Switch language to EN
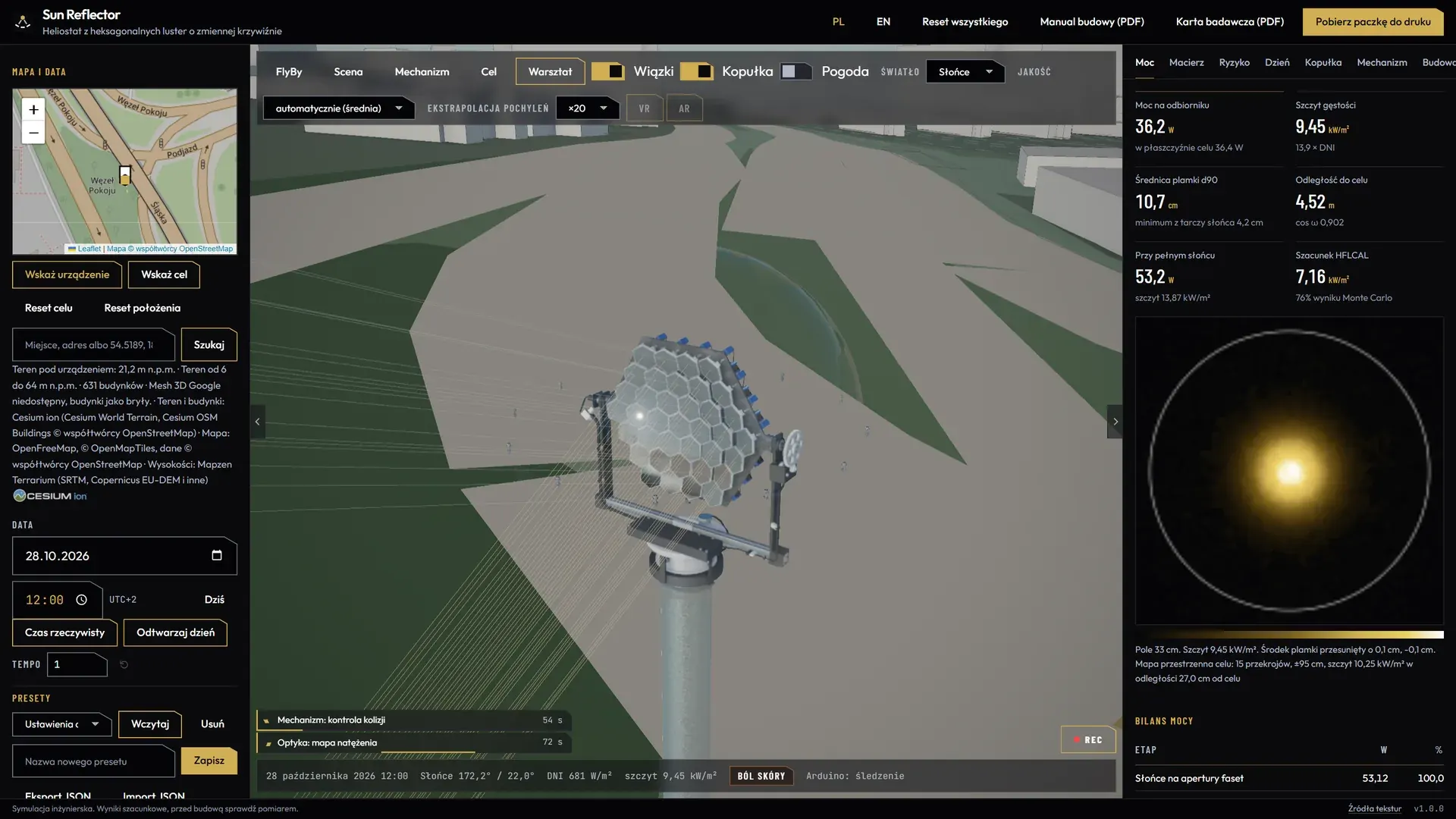Viewport: 1456px width, 819px height. [x=883, y=22]
